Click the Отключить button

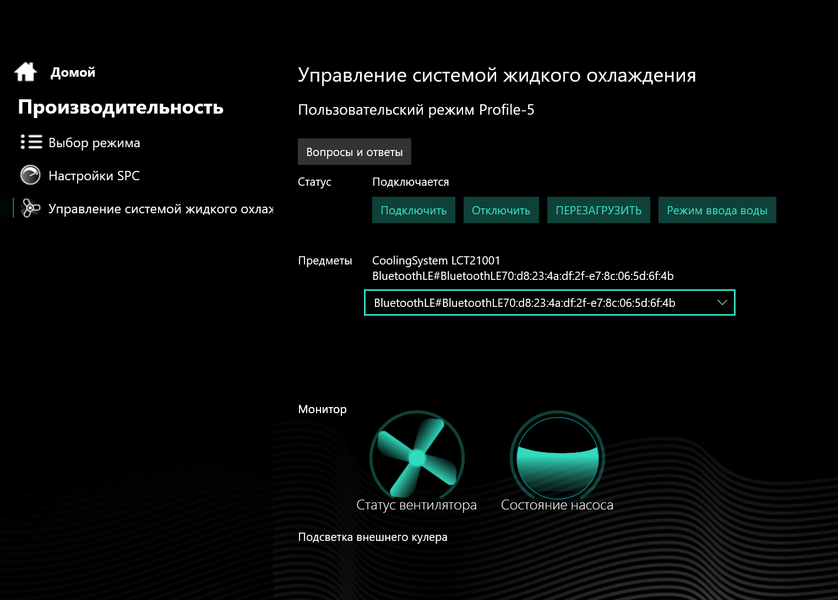click(x=501, y=210)
